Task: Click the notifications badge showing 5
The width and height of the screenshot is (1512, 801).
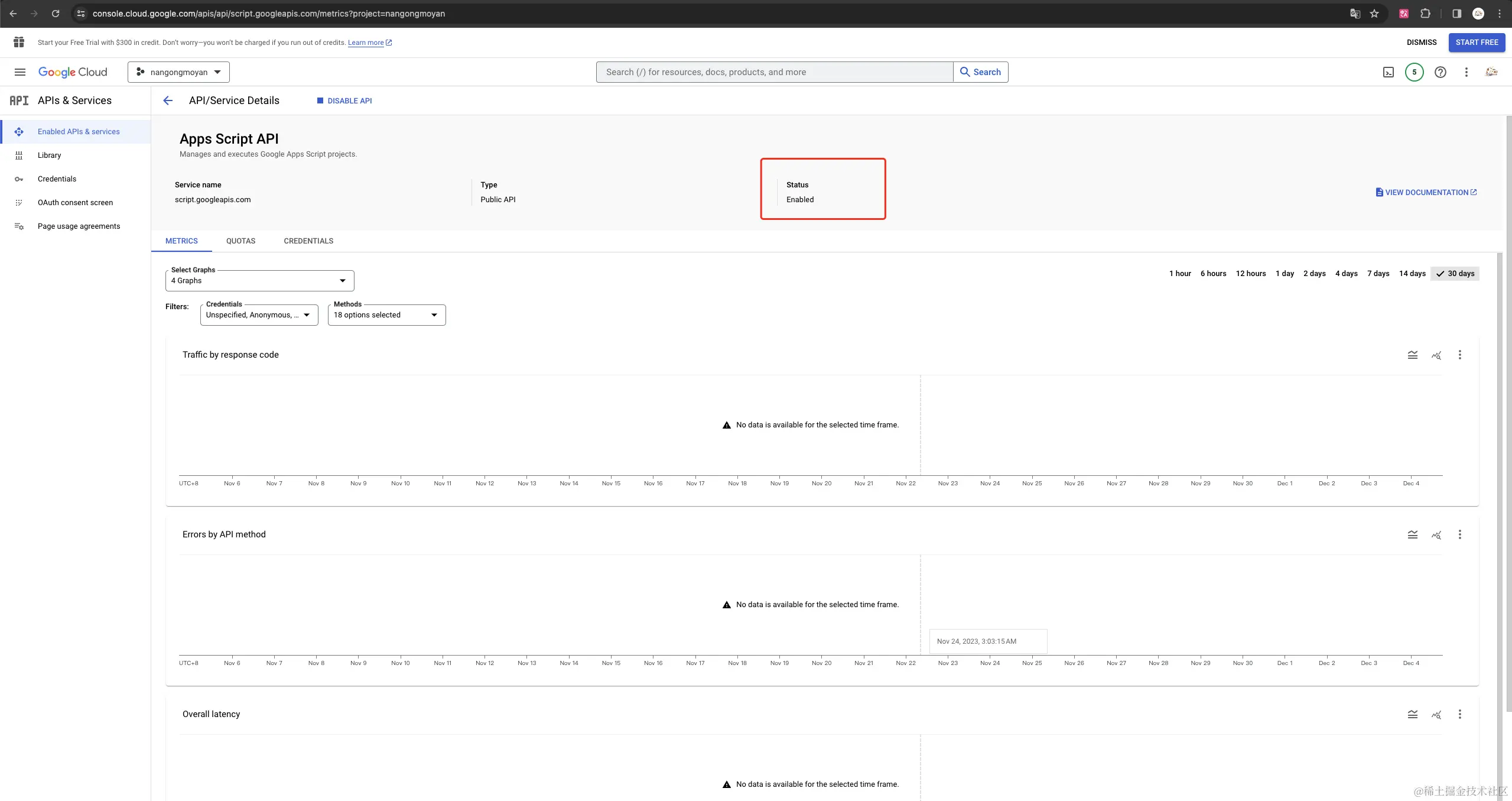Action: click(1415, 72)
